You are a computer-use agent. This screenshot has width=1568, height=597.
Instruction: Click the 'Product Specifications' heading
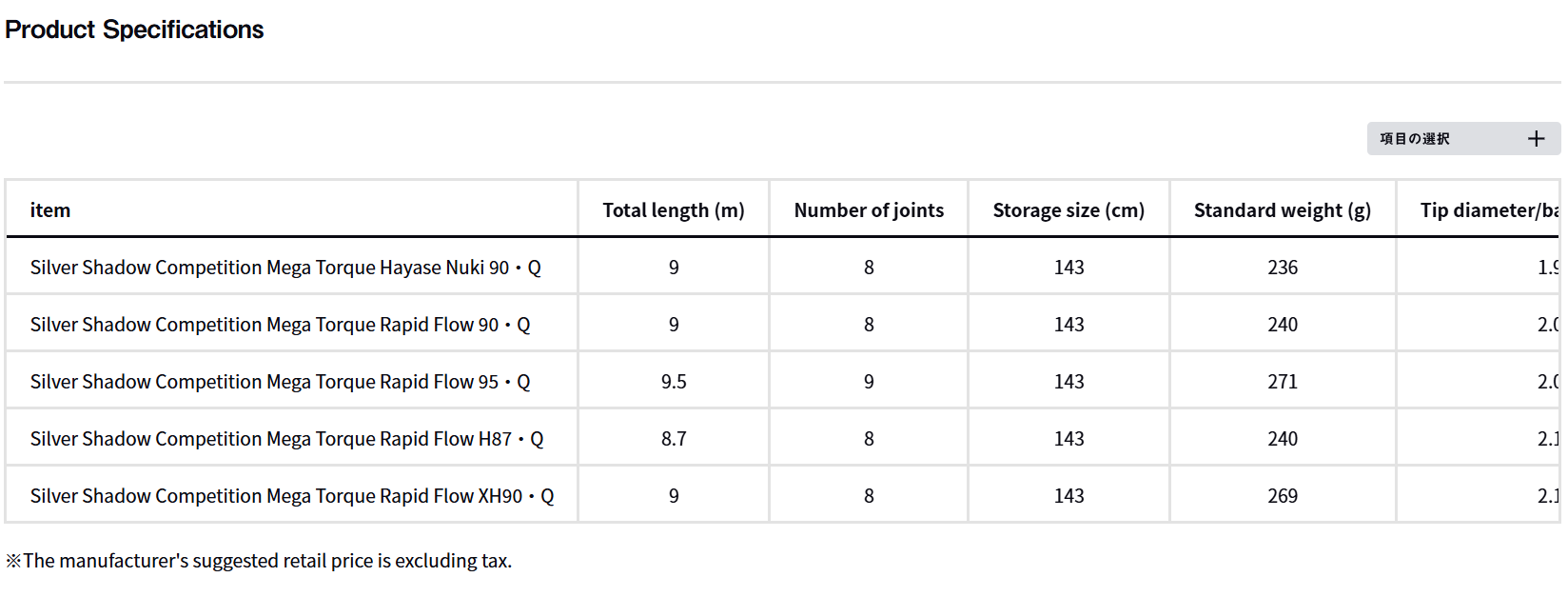(x=134, y=30)
